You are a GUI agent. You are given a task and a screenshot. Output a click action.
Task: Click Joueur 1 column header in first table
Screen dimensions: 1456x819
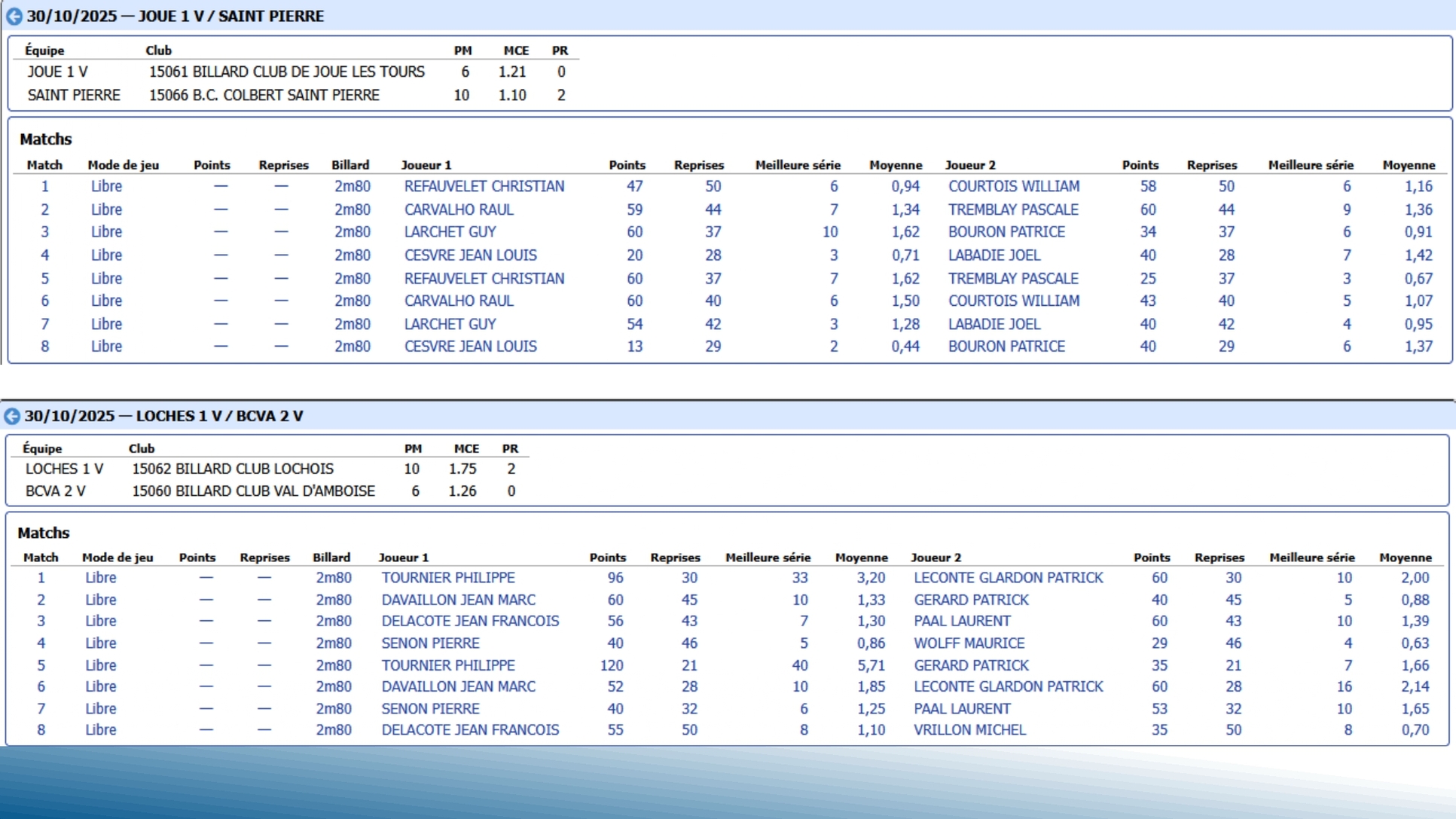(x=426, y=165)
